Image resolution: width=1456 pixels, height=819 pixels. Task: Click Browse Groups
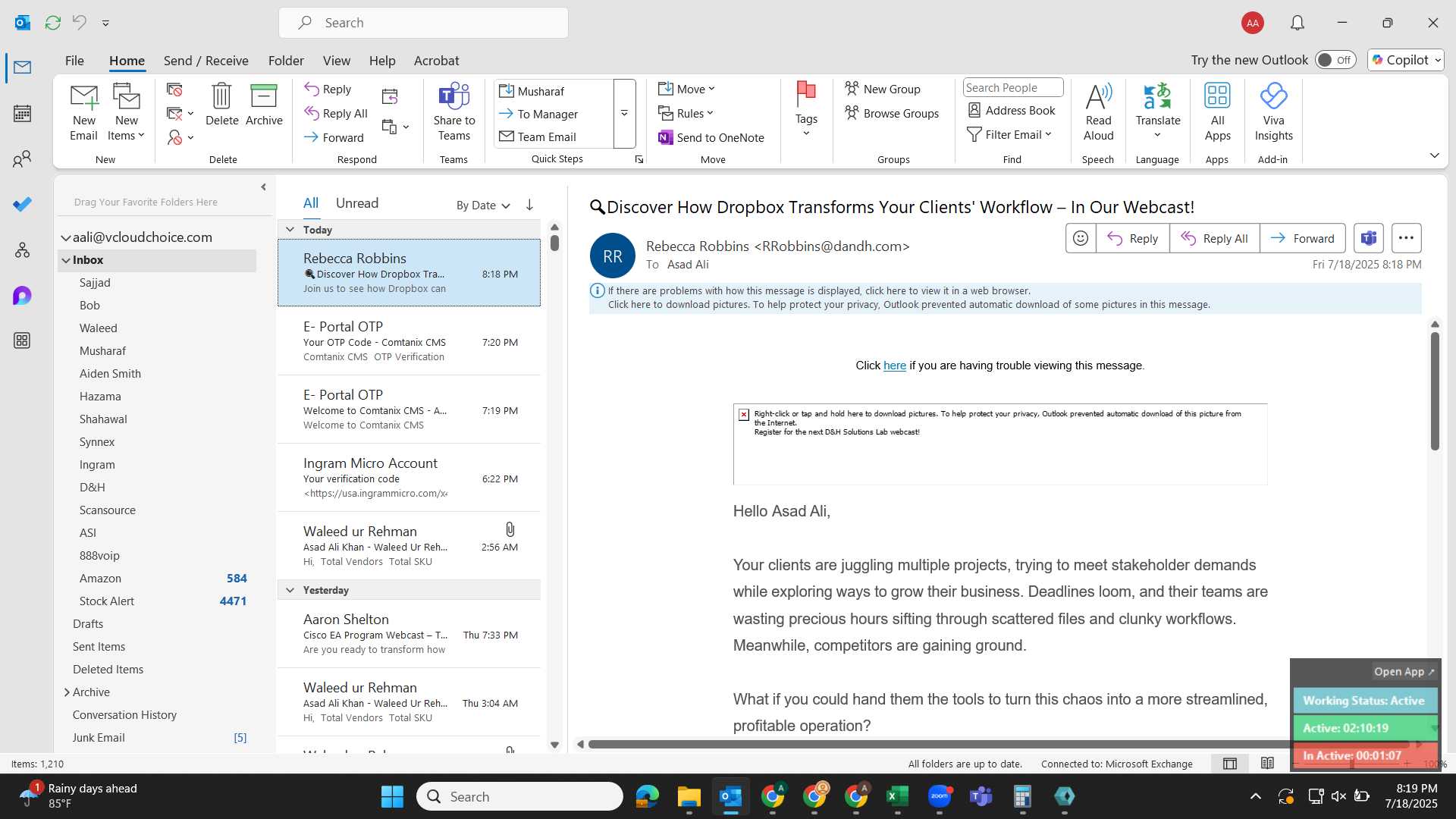pyautogui.click(x=891, y=114)
